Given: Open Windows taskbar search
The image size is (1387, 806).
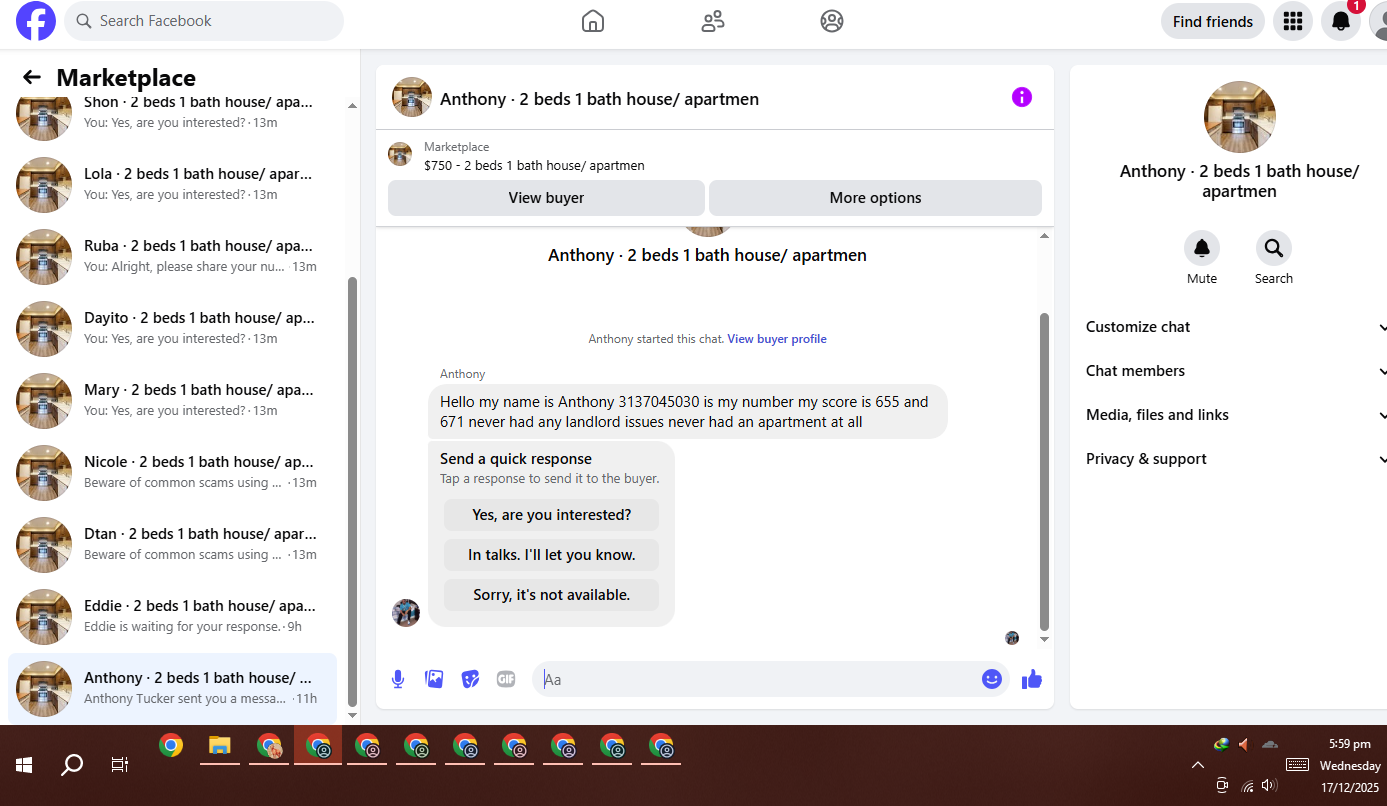Looking at the screenshot, I should coord(72,765).
